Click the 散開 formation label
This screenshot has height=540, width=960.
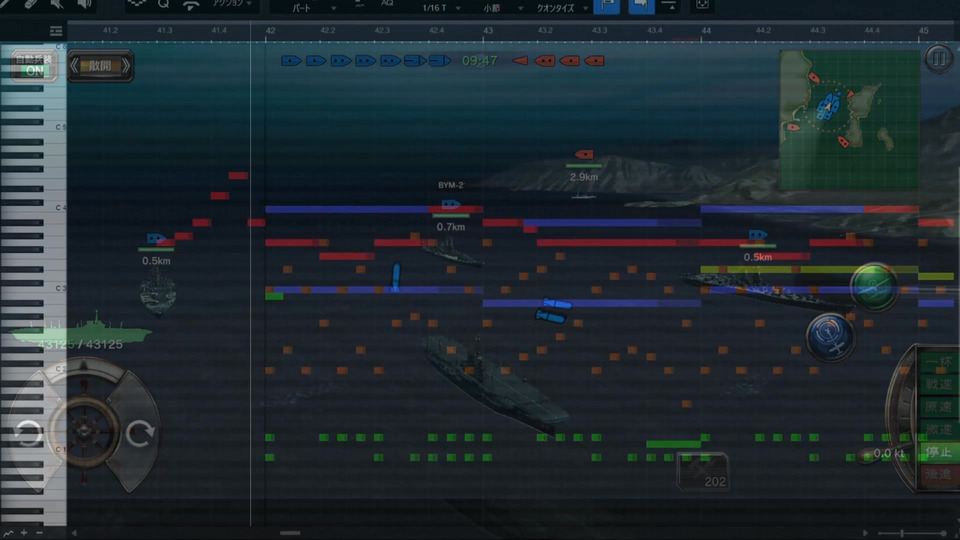(x=100, y=66)
